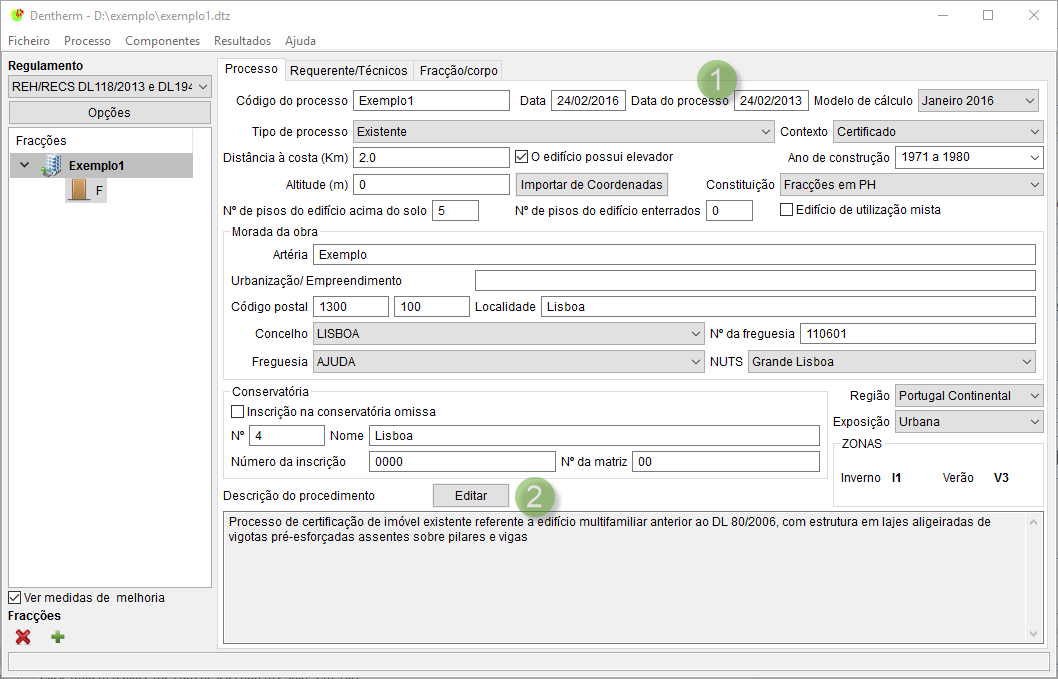Select the door icon of fraction F

pyautogui.click(x=79, y=190)
